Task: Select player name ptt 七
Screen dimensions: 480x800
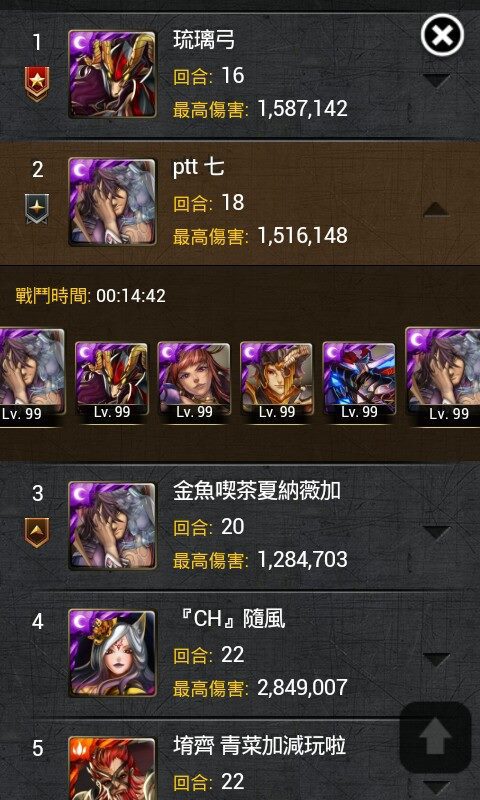Action: tap(198, 168)
